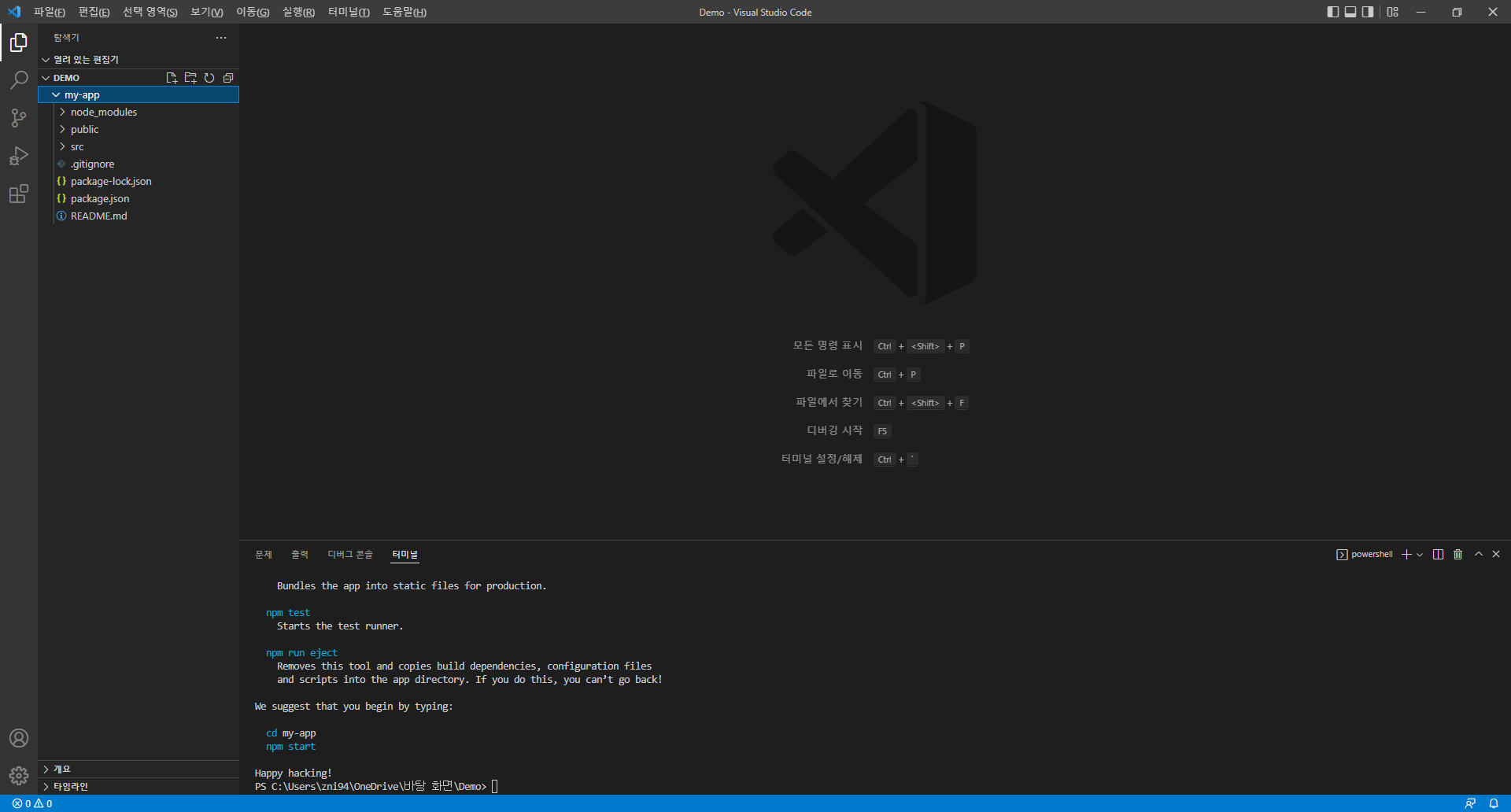This screenshot has height=812, width=1511.
Task: Click the errors and warnings status indicator
Action: 32,803
